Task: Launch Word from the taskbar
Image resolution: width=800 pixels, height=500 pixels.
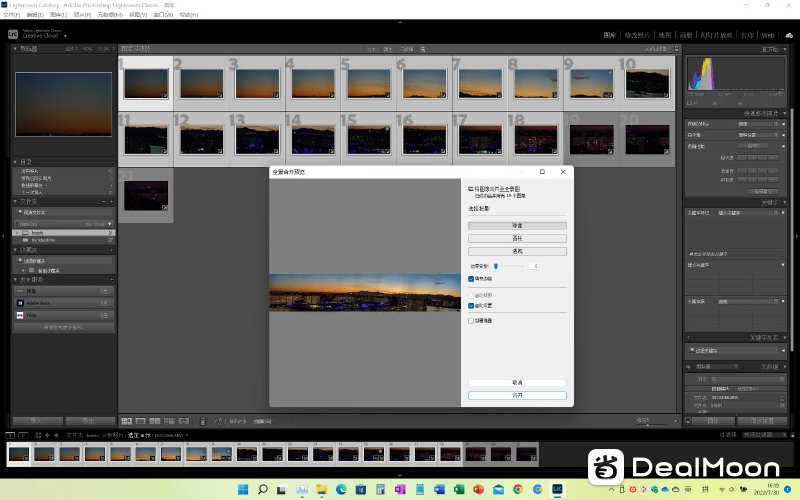Action: coord(439,489)
